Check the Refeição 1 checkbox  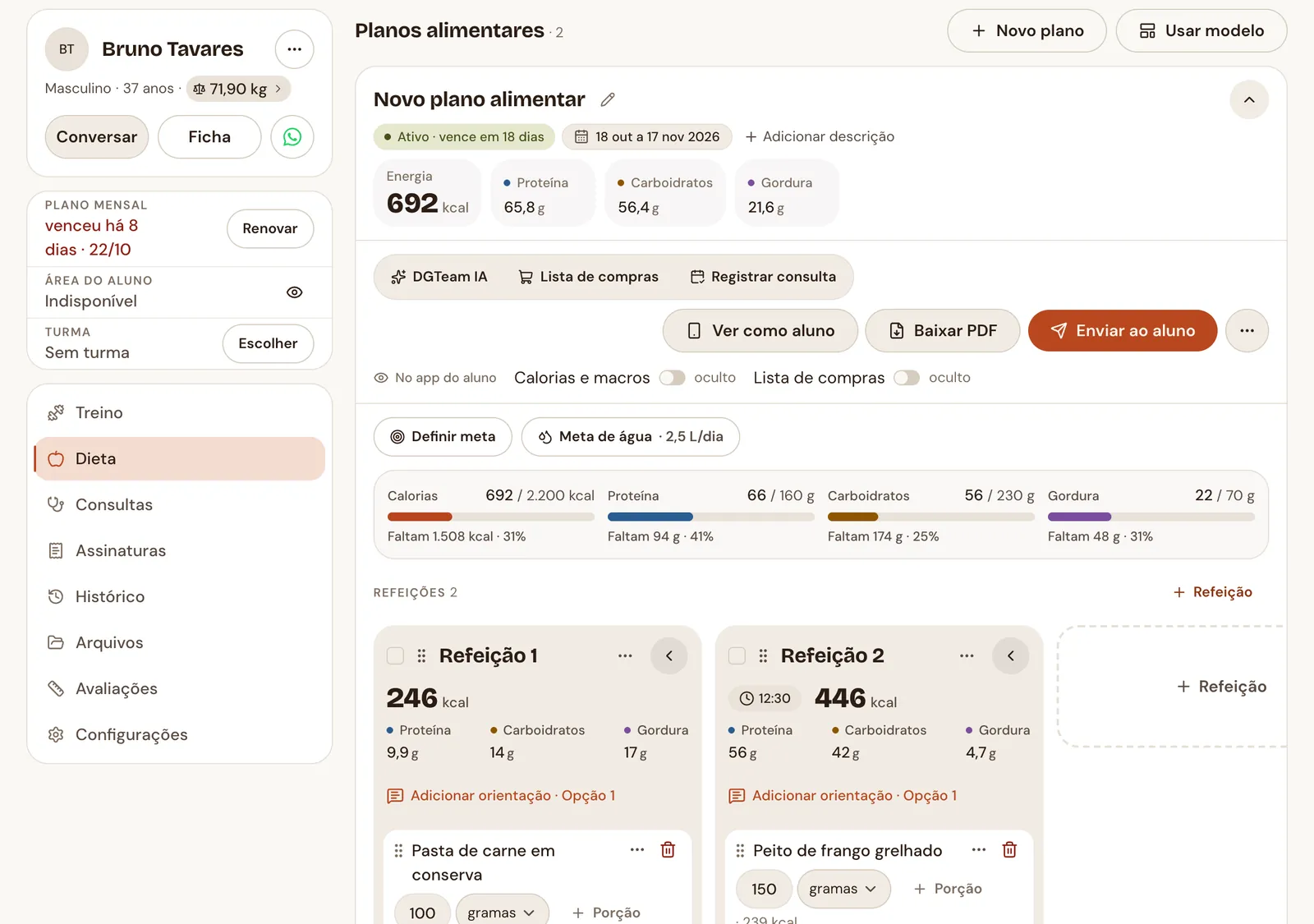coord(395,655)
